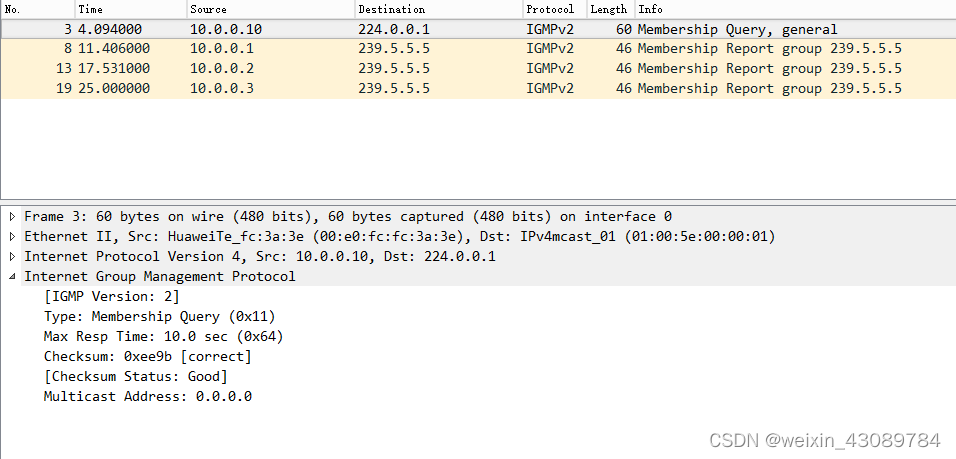This screenshot has width=956, height=459.
Task: Sort packets by the Time column header
Action: click(130, 9)
